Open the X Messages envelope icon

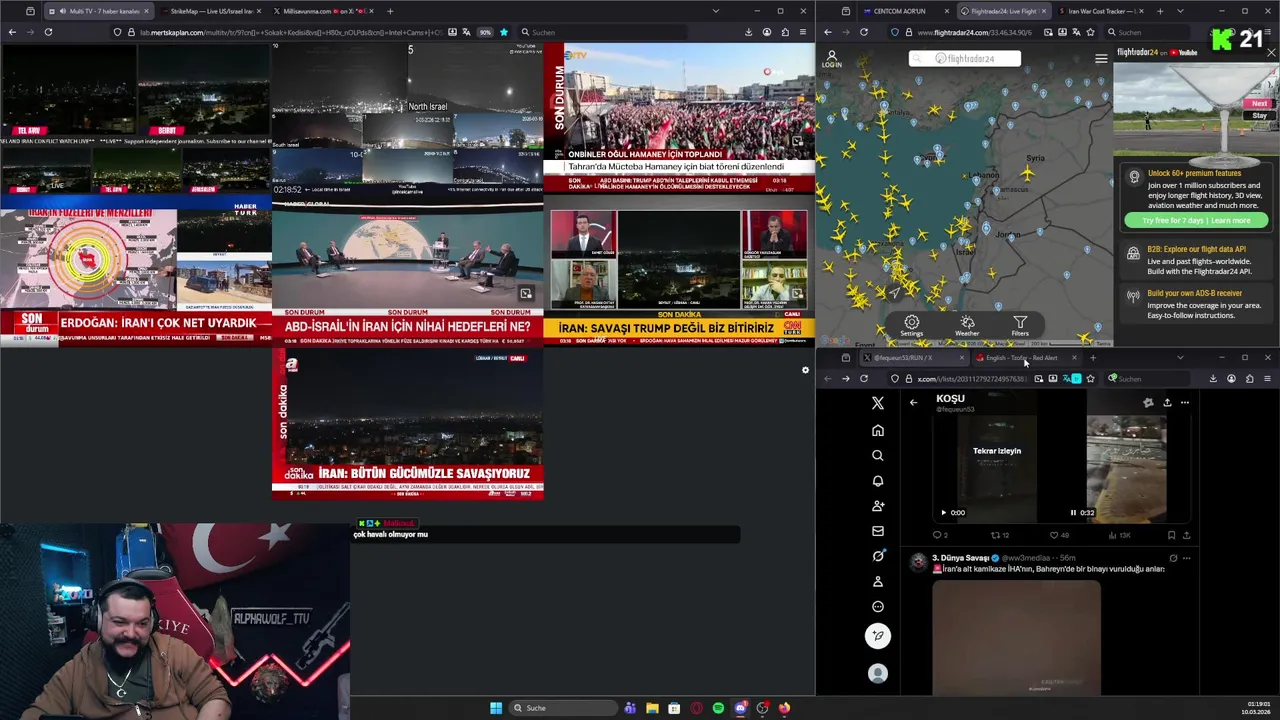pos(878,531)
